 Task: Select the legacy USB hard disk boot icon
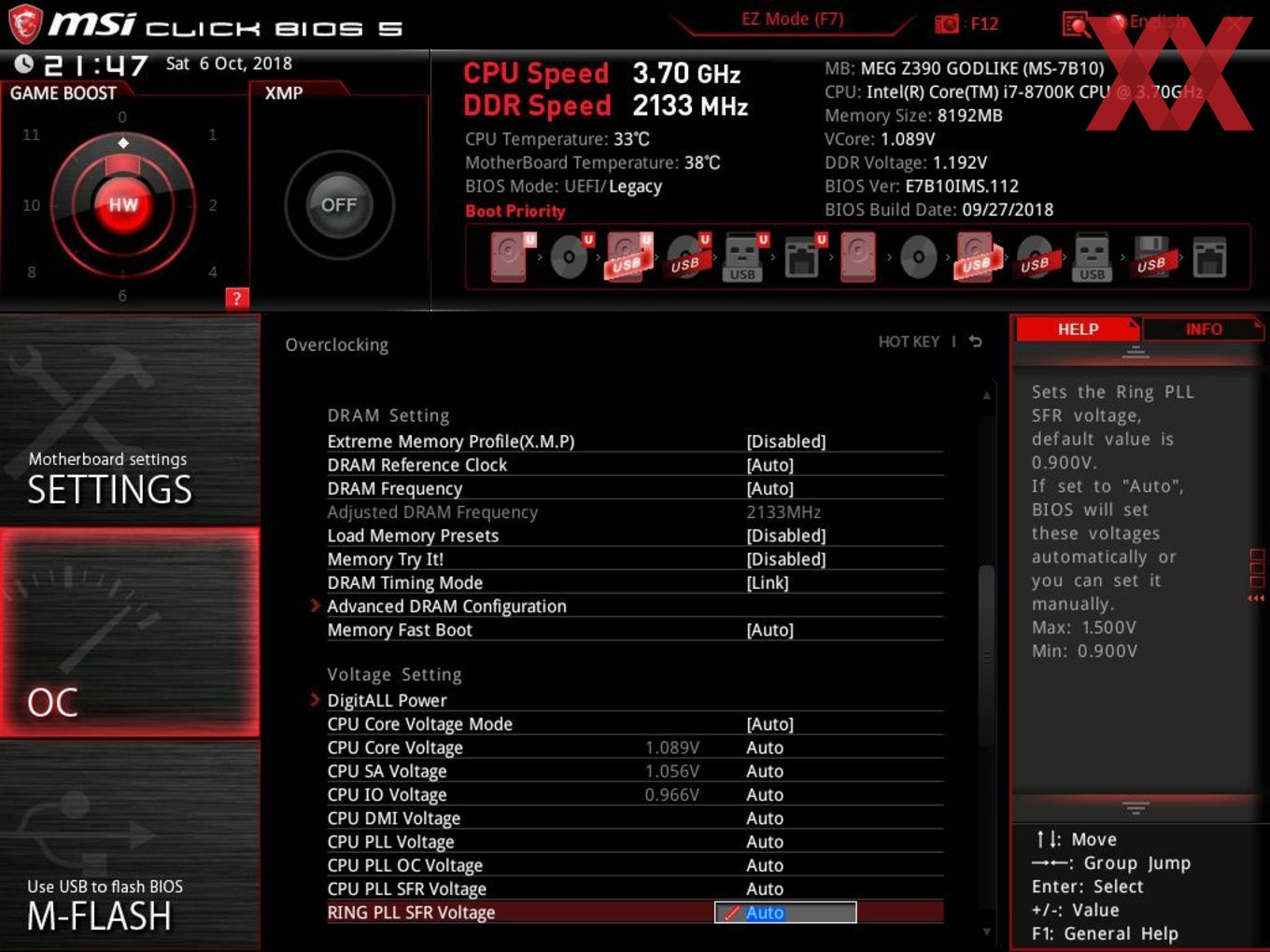click(977, 257)
